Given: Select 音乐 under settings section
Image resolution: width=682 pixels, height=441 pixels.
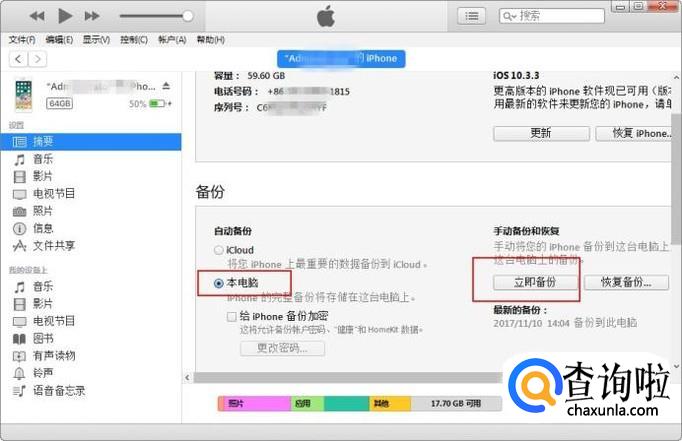Looking at the screenshot, I should tap(43, 159).
